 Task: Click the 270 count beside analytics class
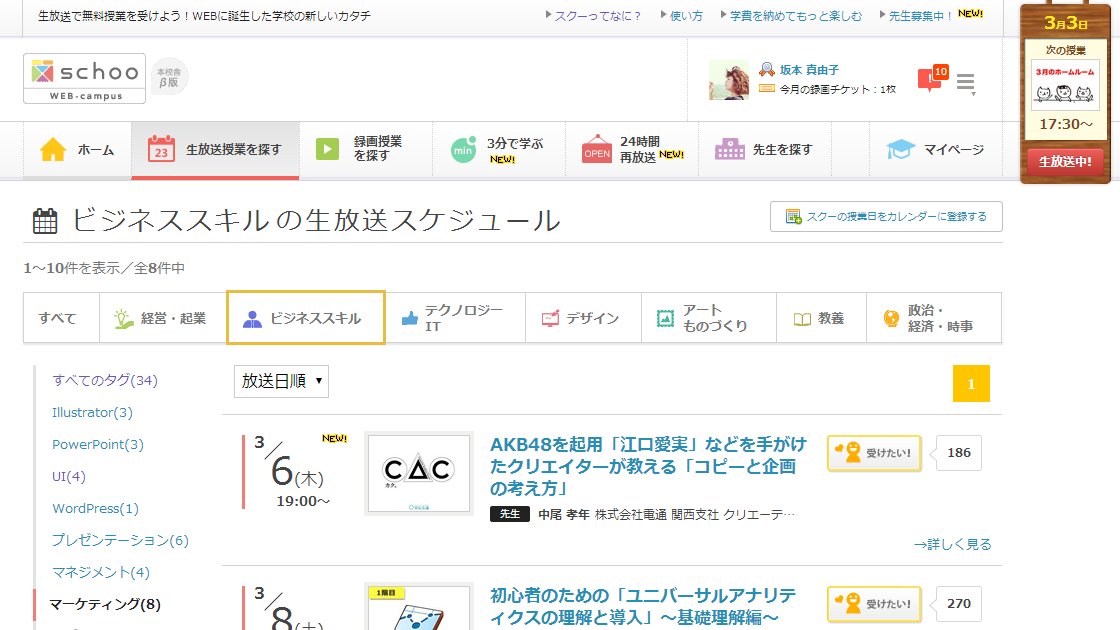(959, 604)
